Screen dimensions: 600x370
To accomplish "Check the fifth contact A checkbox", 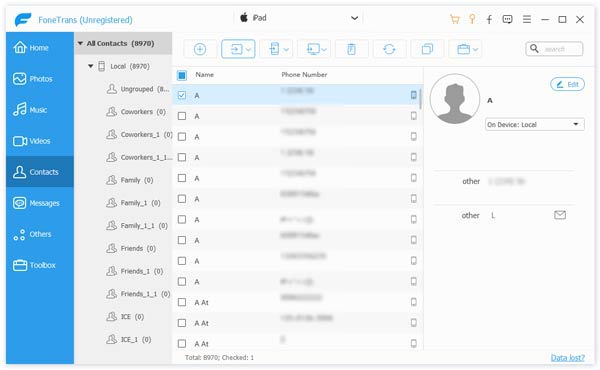I will (182, 178).
